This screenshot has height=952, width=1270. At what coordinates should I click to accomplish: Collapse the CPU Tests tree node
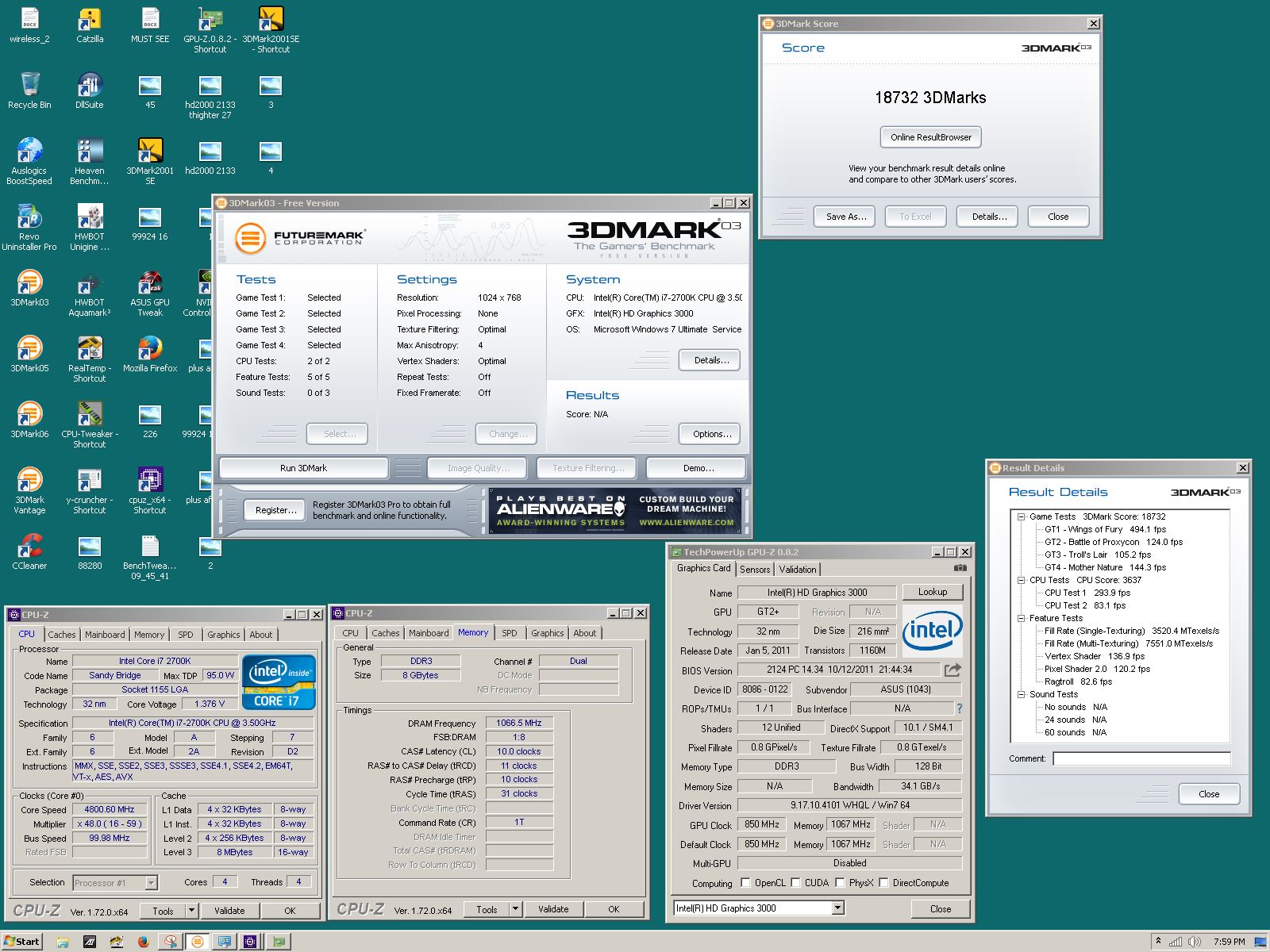click(x=1022, y=580)
